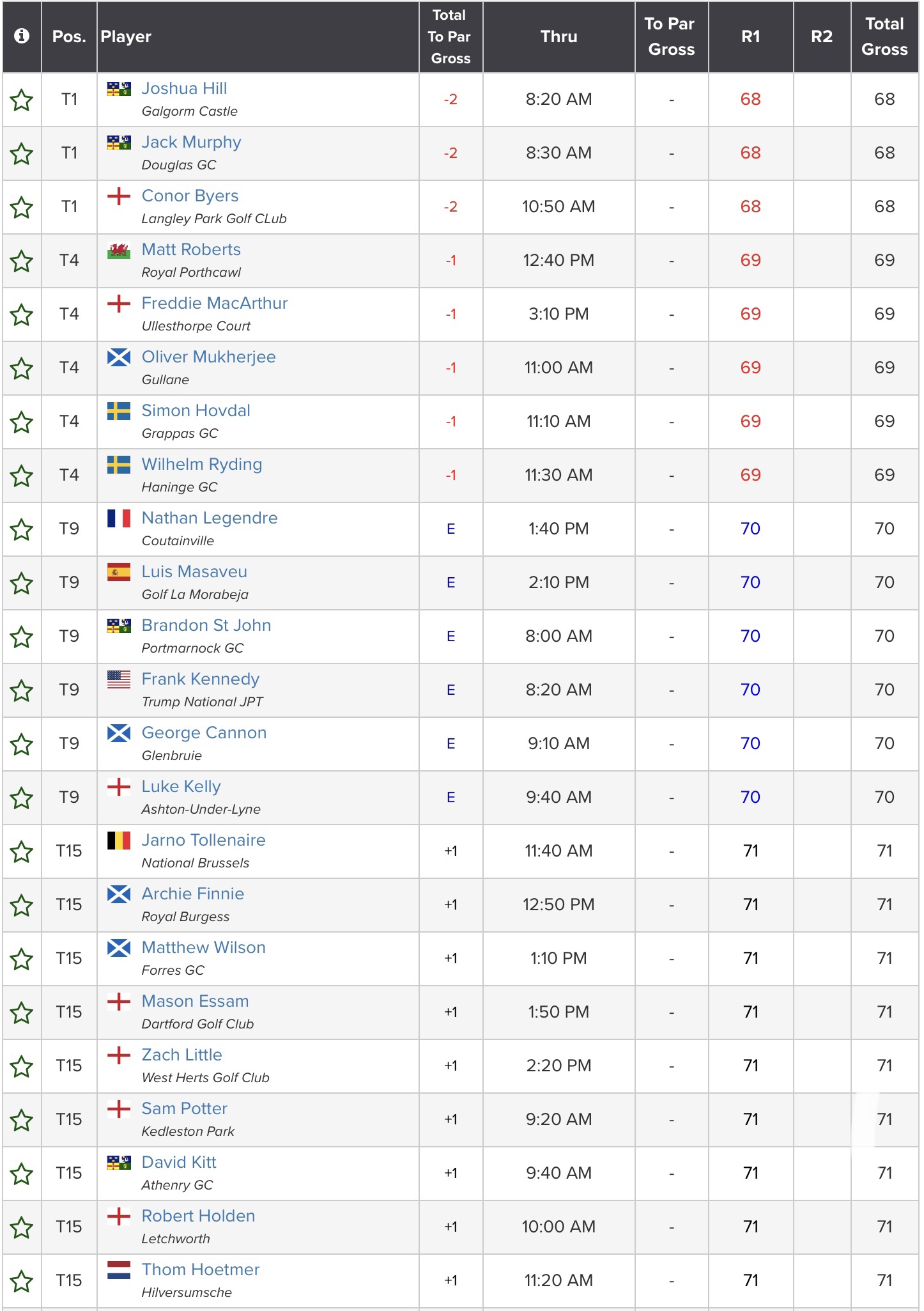Click the Spanish flag beside Luis Masaveu
The width and height of the screenshot is (924, 1311).
[x=119, y=572]
